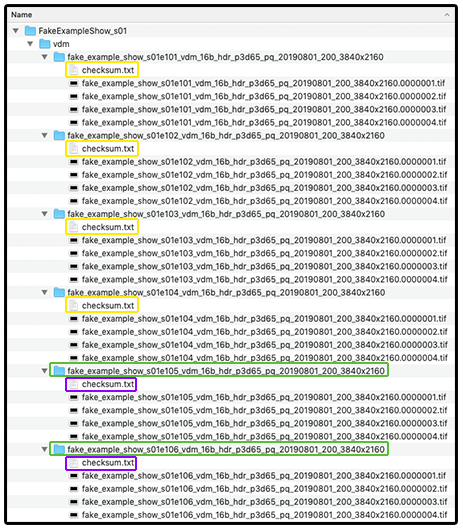Image resolution: width=463 pixels, height=530 pixels.
Task: Select s01e106 file name ending 0000004.tif
Action: [264, 515]
